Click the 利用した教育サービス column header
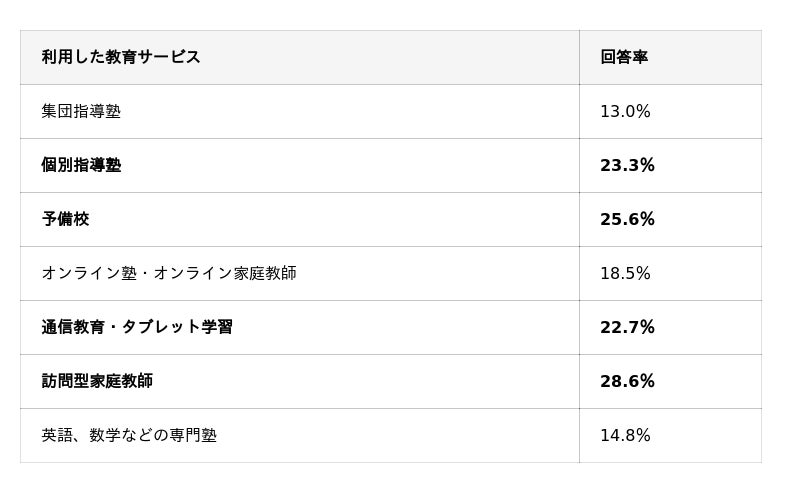This screenshot has height=493, width=800. tap(121, 57)
